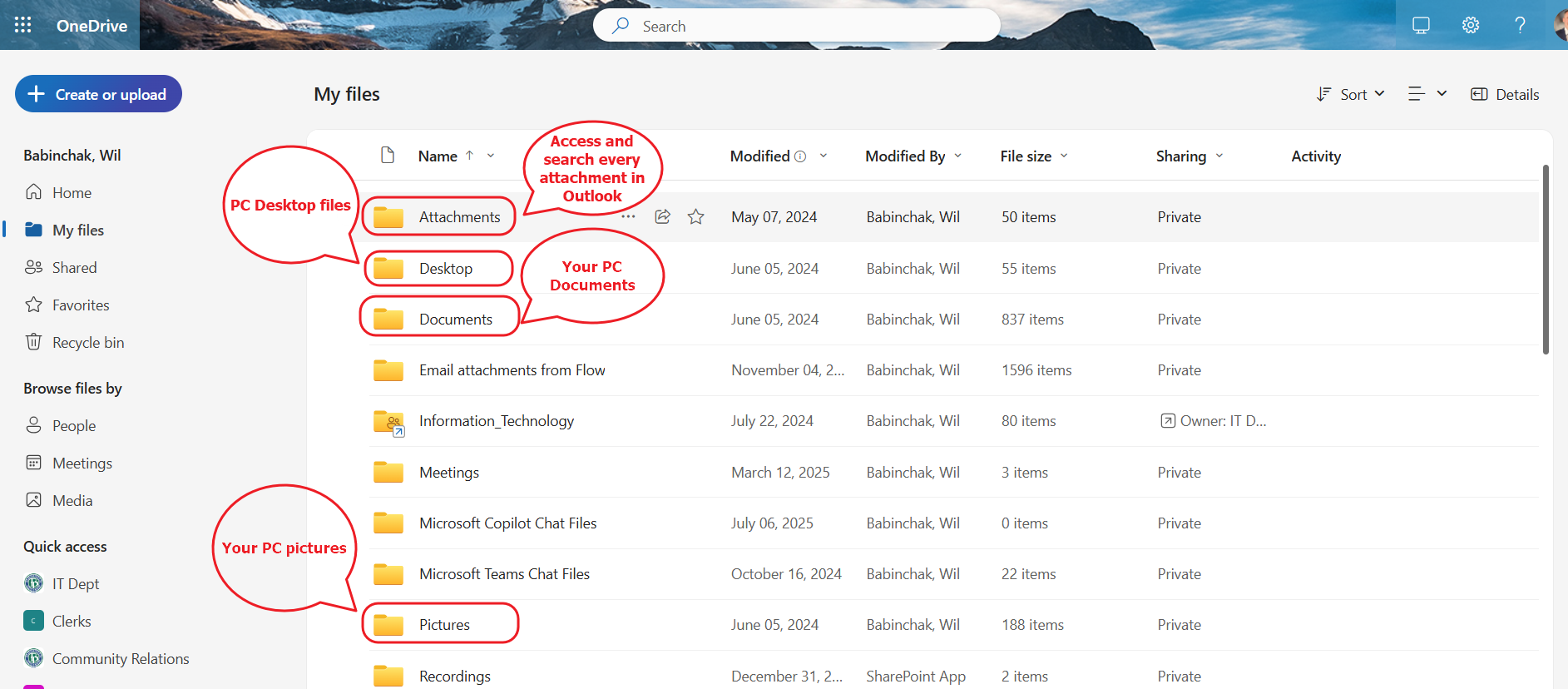Open the Documents folder name link
Viewport: 1568px width, 689px height.
click(x=456, y=319)
